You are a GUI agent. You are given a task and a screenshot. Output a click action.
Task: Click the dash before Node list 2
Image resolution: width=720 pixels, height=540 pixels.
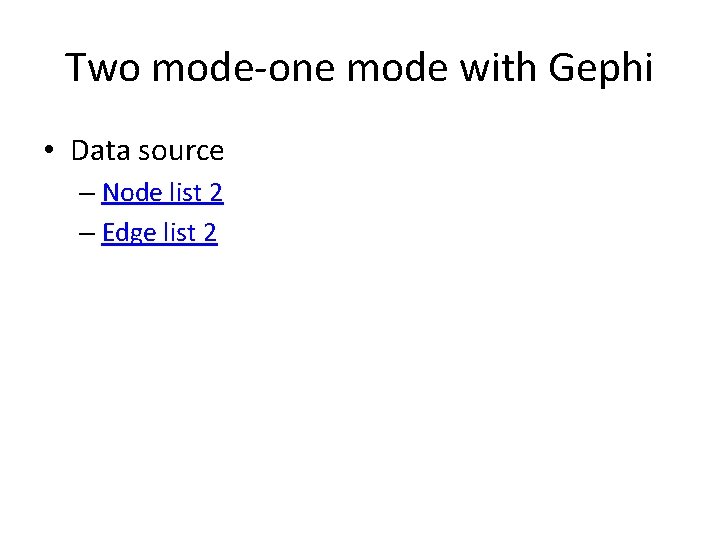[x=87, y=194]
